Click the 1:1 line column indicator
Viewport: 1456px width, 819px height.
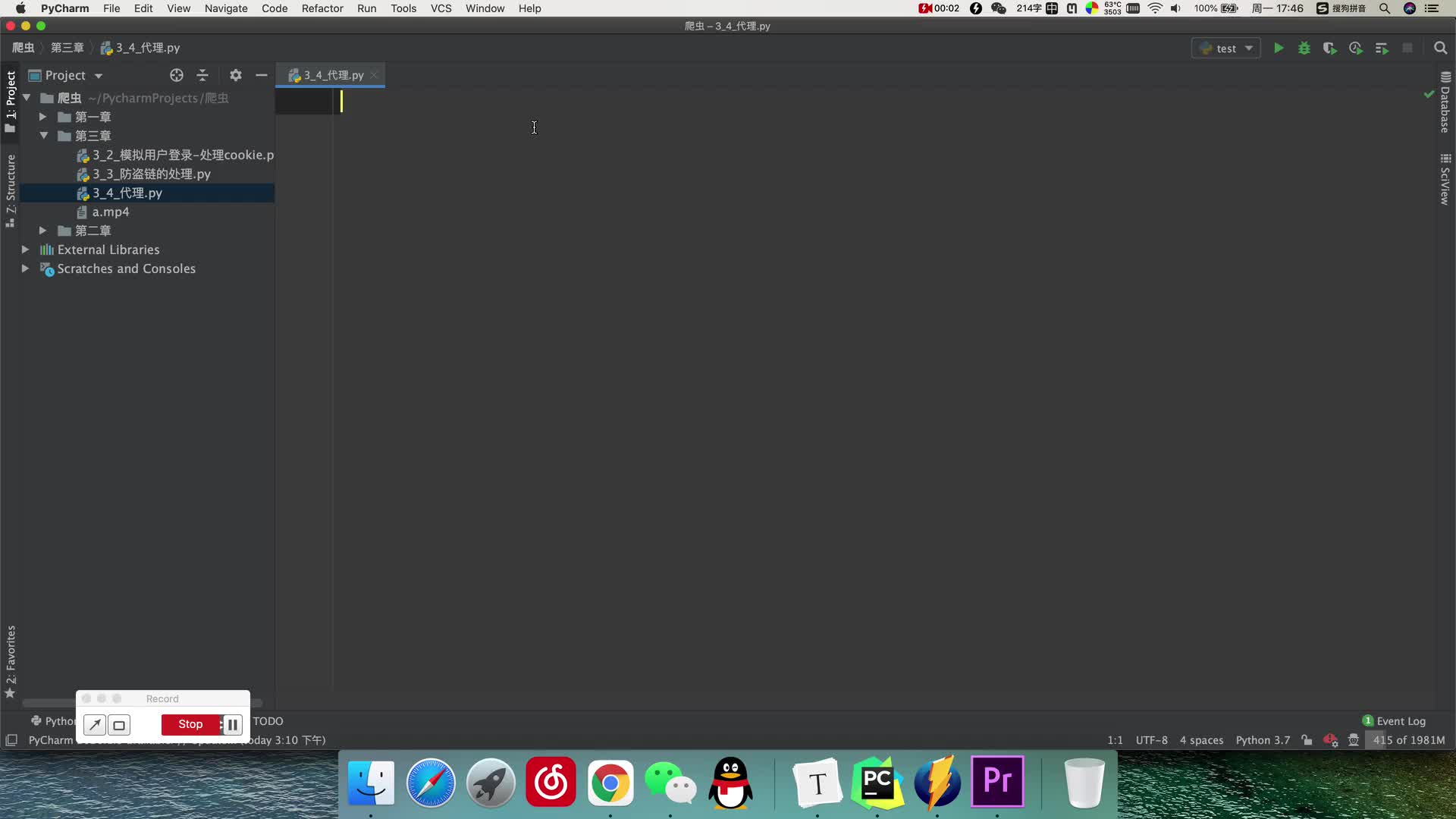tap(1115, 740)
